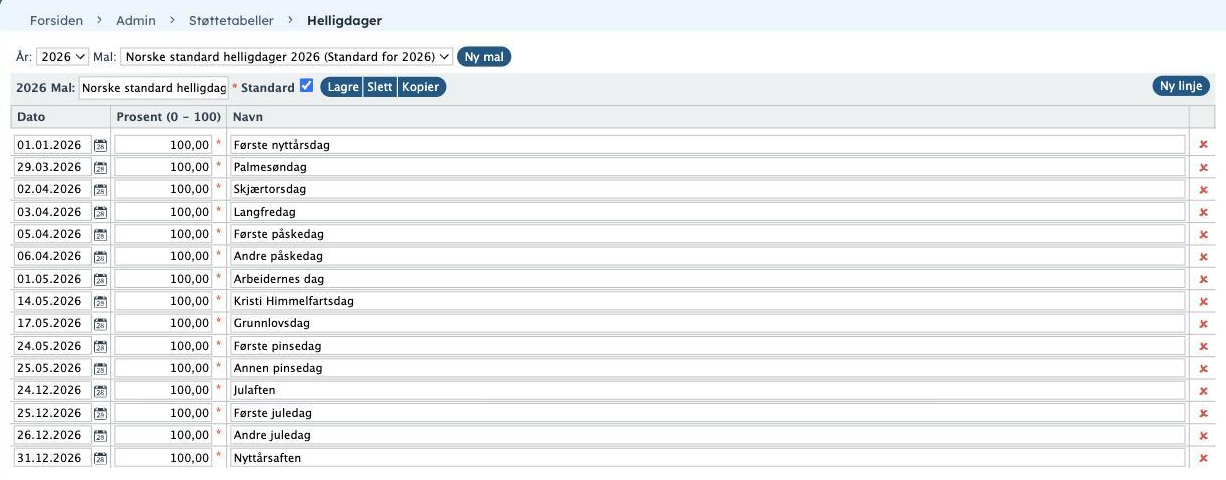Viewport: 1226px width, 480px height.
Task: Click the name field containing Andre påskedag
Action: click(707, 257)
